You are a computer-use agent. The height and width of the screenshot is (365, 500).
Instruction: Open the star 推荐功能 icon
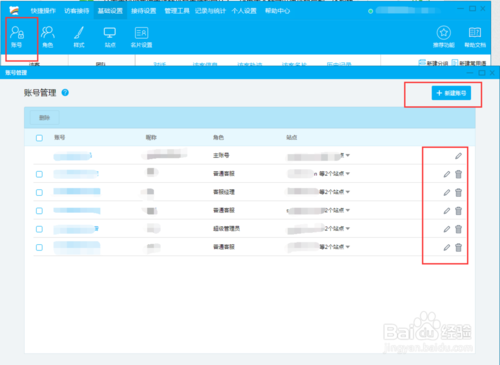click(x=444, y=37)
